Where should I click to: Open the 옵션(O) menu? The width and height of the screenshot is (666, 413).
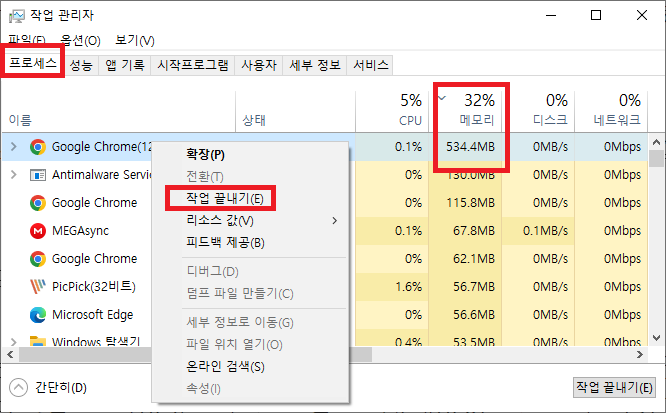(x=80, y=40)
